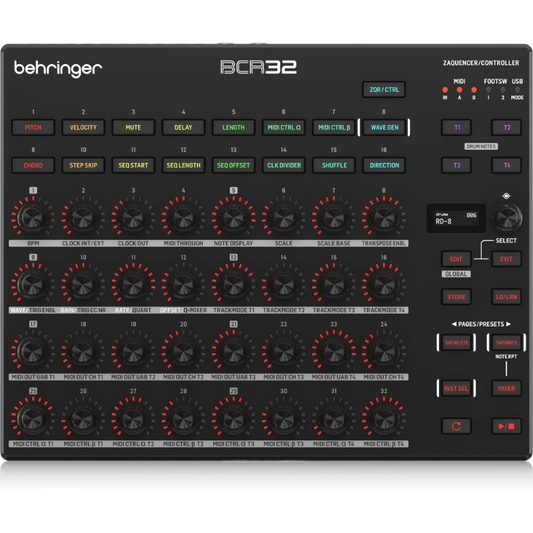This screenshot has width=533, height=533.
Task: Click the TRACKMODE T1 knob 13
Action: 233,284
